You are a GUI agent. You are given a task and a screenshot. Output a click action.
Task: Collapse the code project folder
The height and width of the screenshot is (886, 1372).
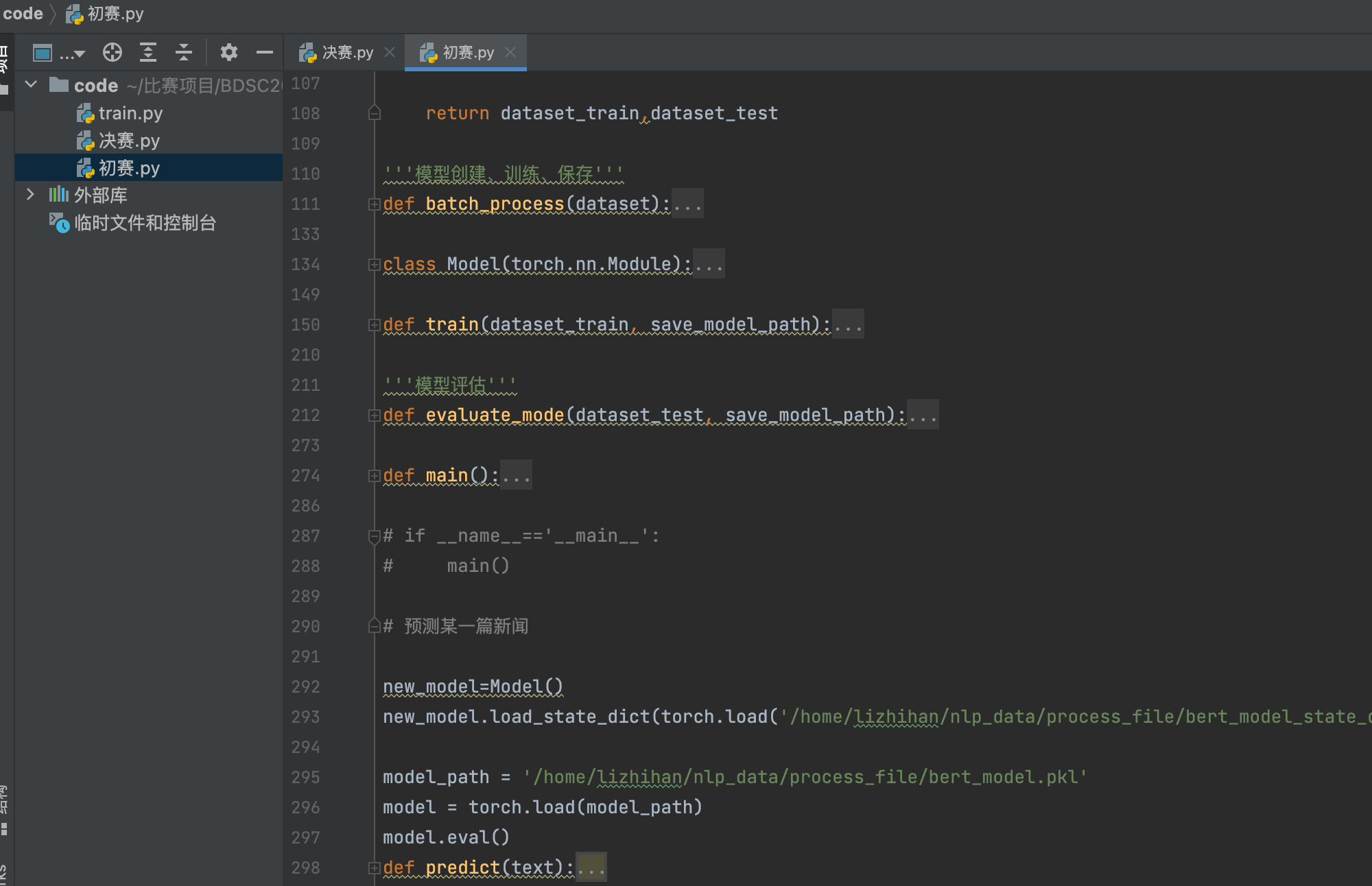click(x=31, y=85)
